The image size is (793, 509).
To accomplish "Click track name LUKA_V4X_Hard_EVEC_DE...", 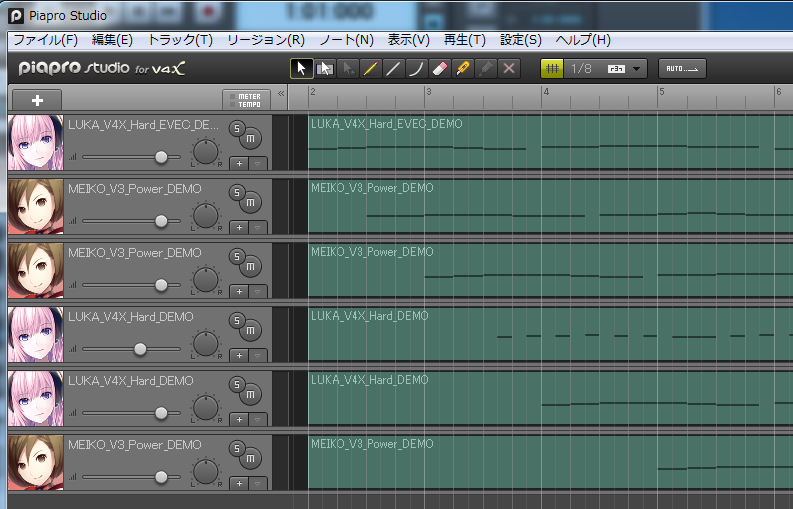I will (x=144, y=125).
